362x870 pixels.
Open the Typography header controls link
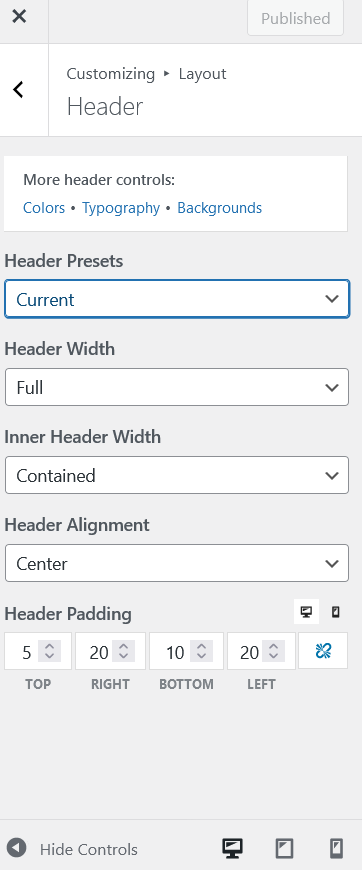click(121, 208)
